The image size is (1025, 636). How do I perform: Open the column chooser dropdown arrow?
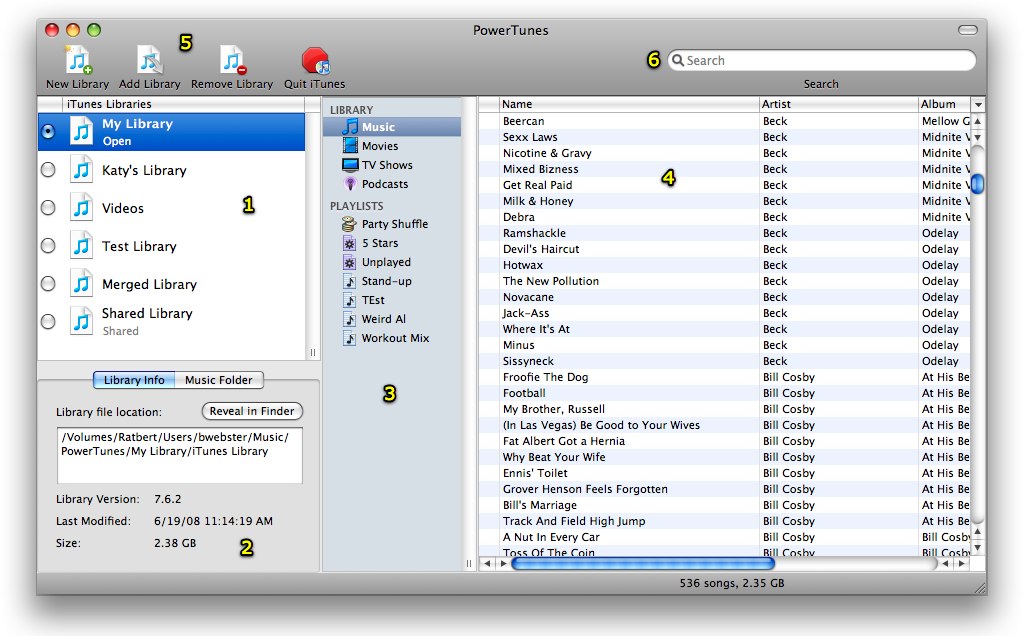(x=977, y=104)
